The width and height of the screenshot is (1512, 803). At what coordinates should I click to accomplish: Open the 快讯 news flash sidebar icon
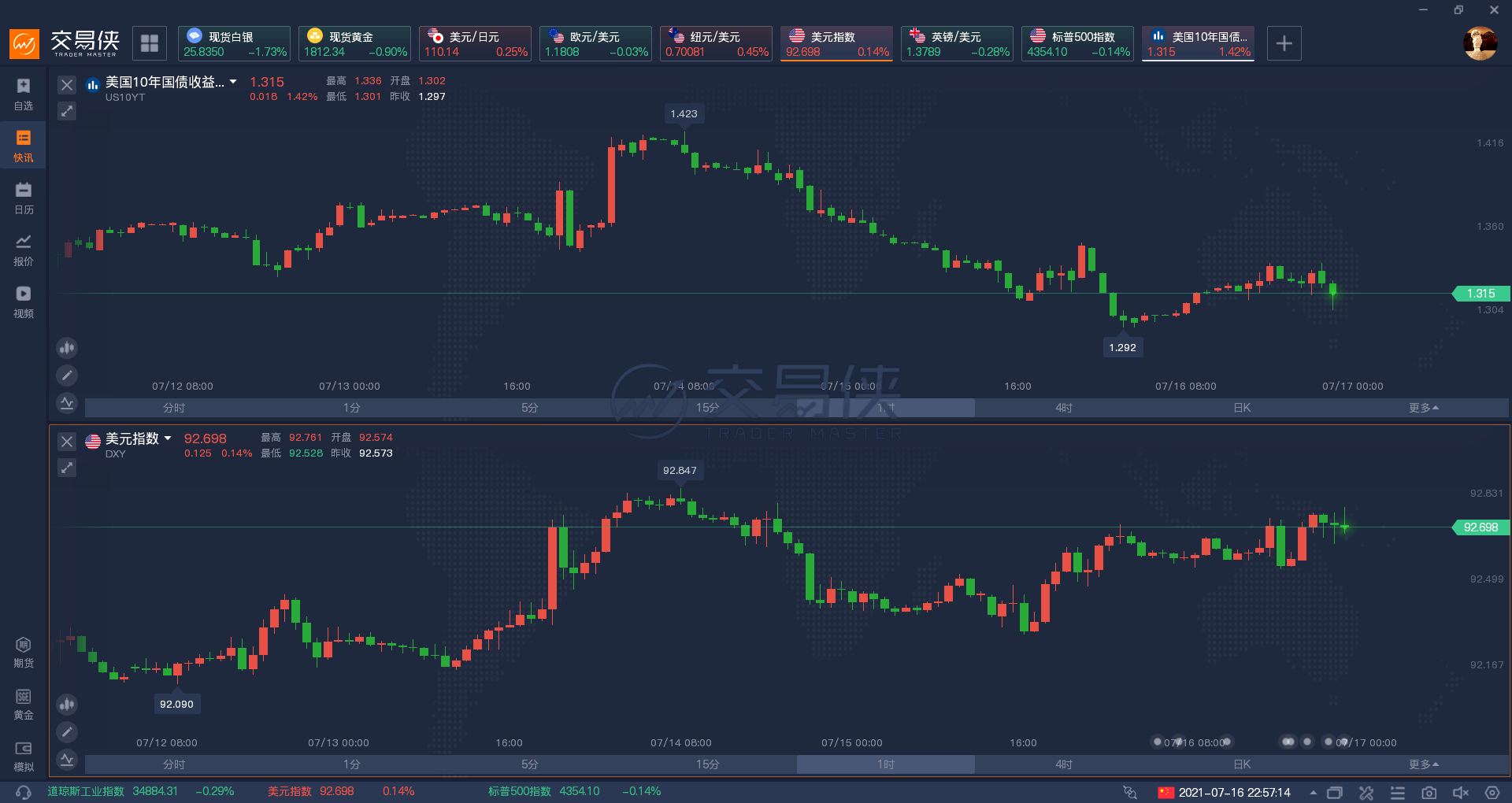point(24,146)
